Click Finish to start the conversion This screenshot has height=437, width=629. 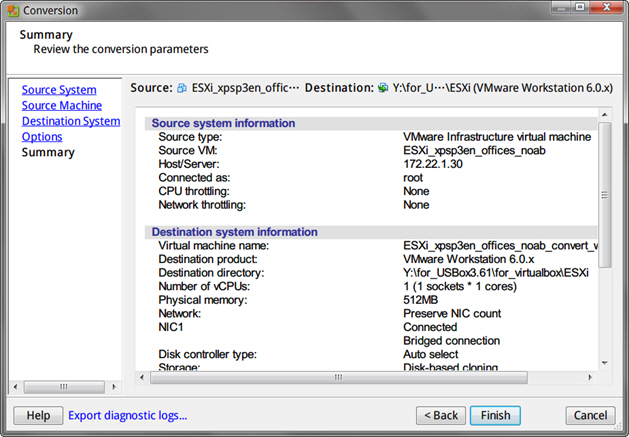click(495, 415)
